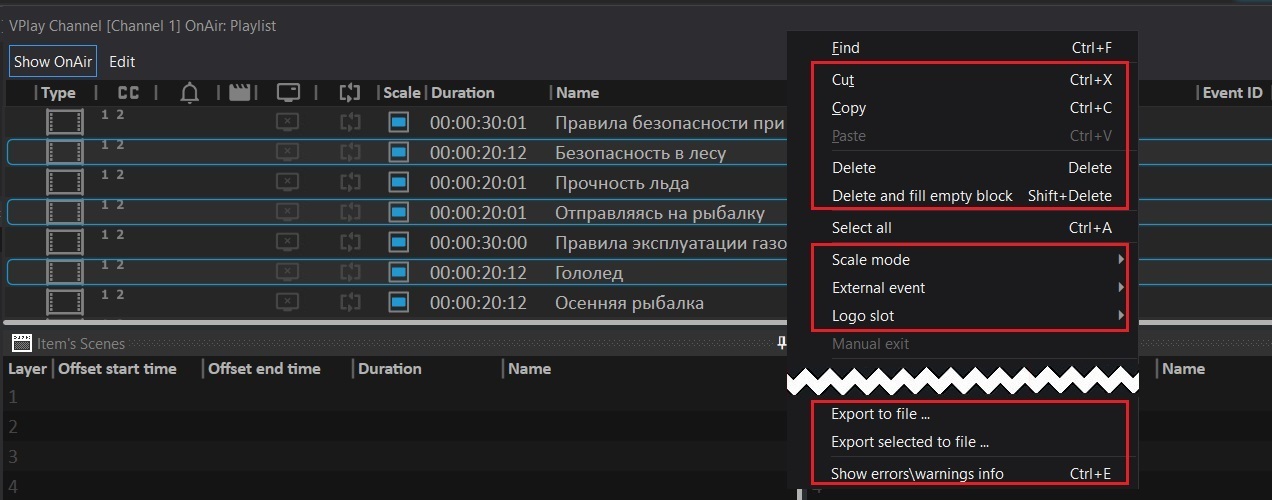Toggle the loop icon for Прочность льда
This screenshot has width=1272, height=500.
(x=349, y=183)
